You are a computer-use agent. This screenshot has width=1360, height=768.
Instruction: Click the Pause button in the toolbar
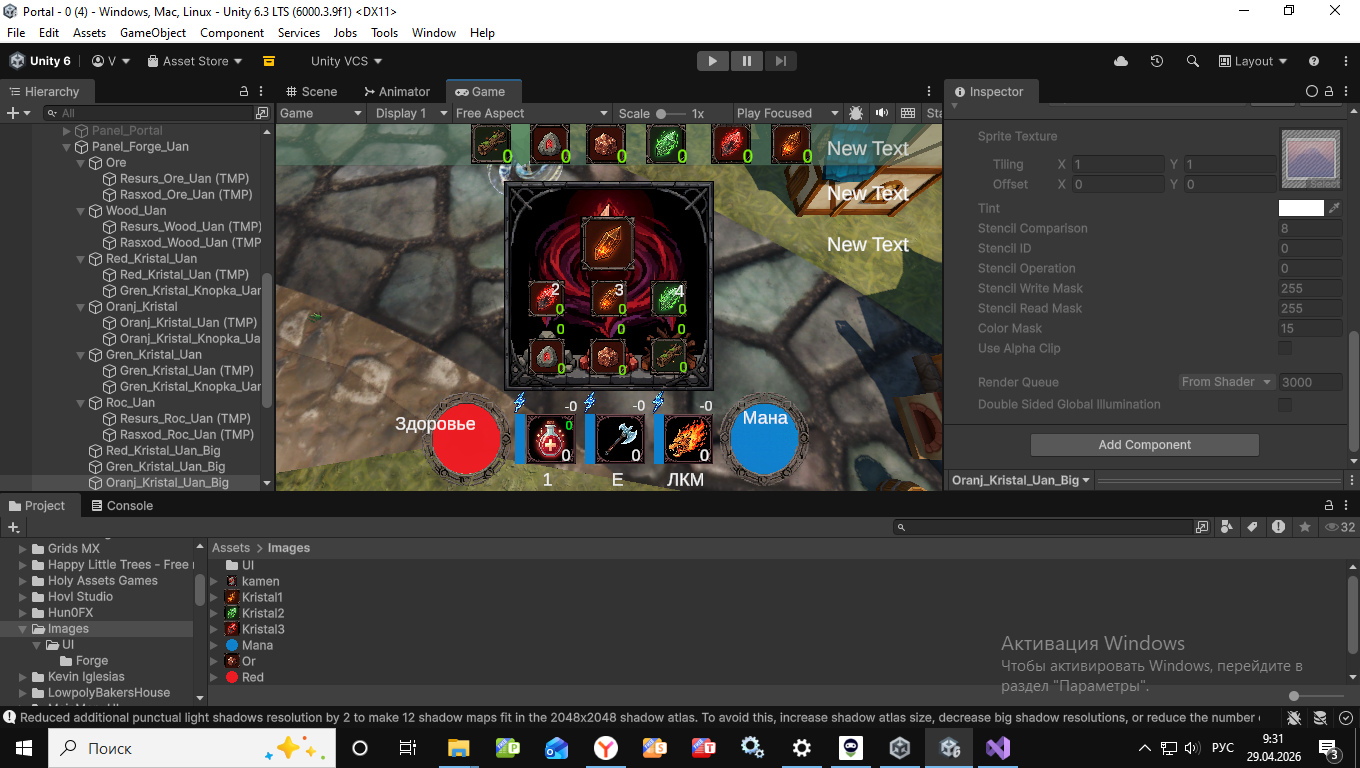pos(746,61)
